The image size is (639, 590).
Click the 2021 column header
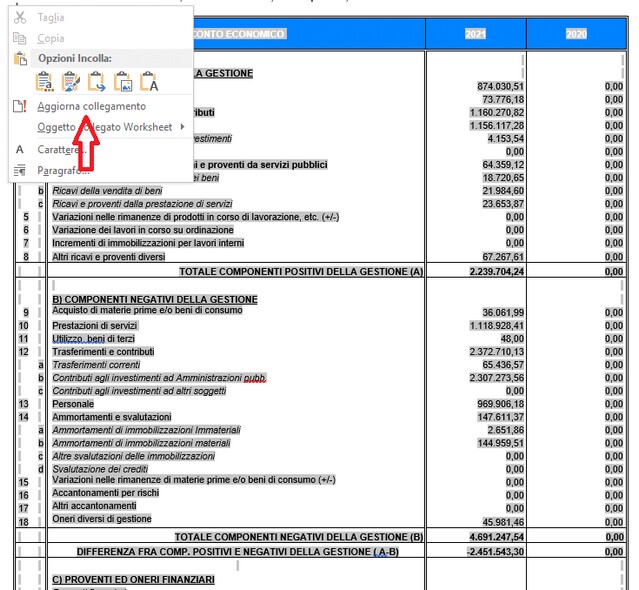(475, 34)
